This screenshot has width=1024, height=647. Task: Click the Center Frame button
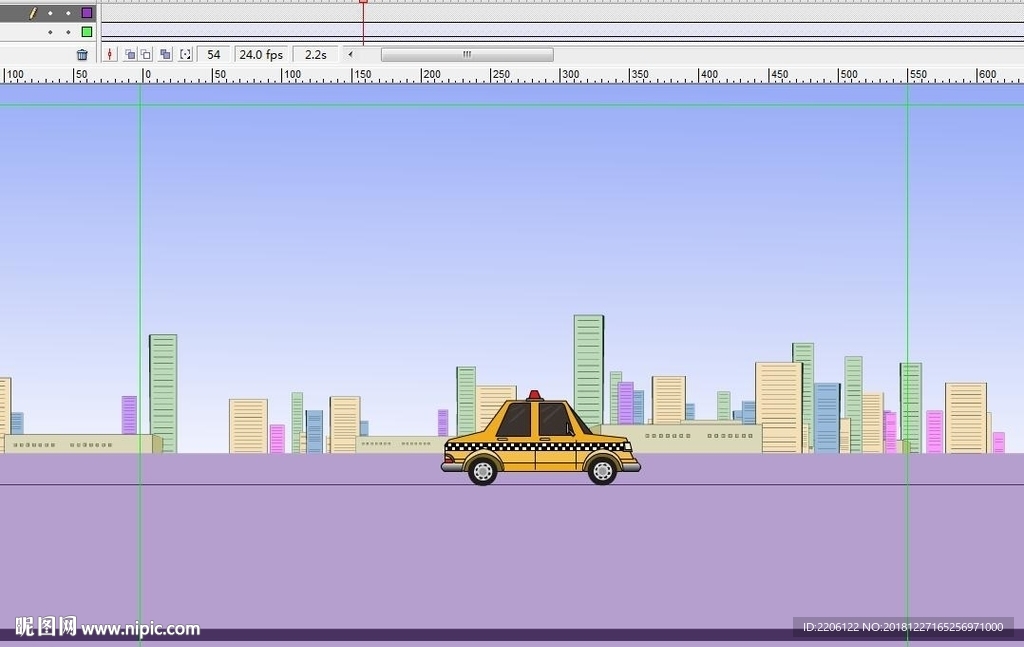tap(110, 55)
